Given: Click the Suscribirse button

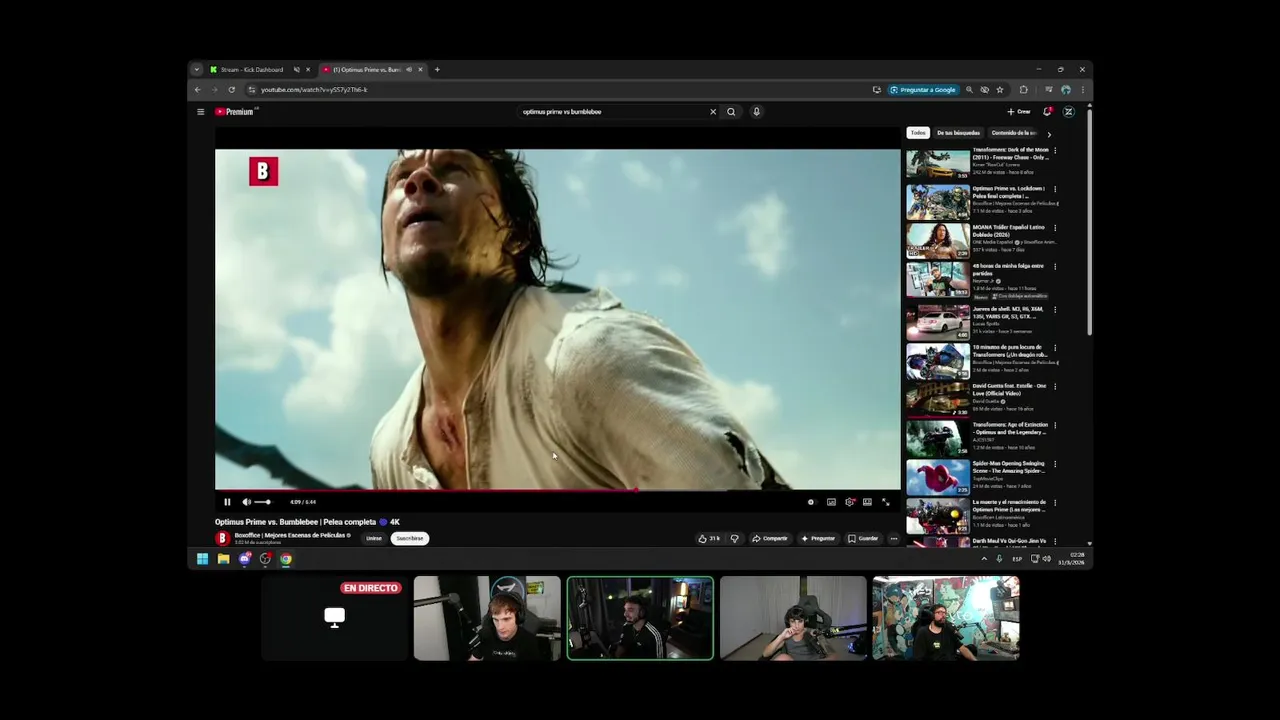Looking at the screenshot, I should (x=409, y=538).
